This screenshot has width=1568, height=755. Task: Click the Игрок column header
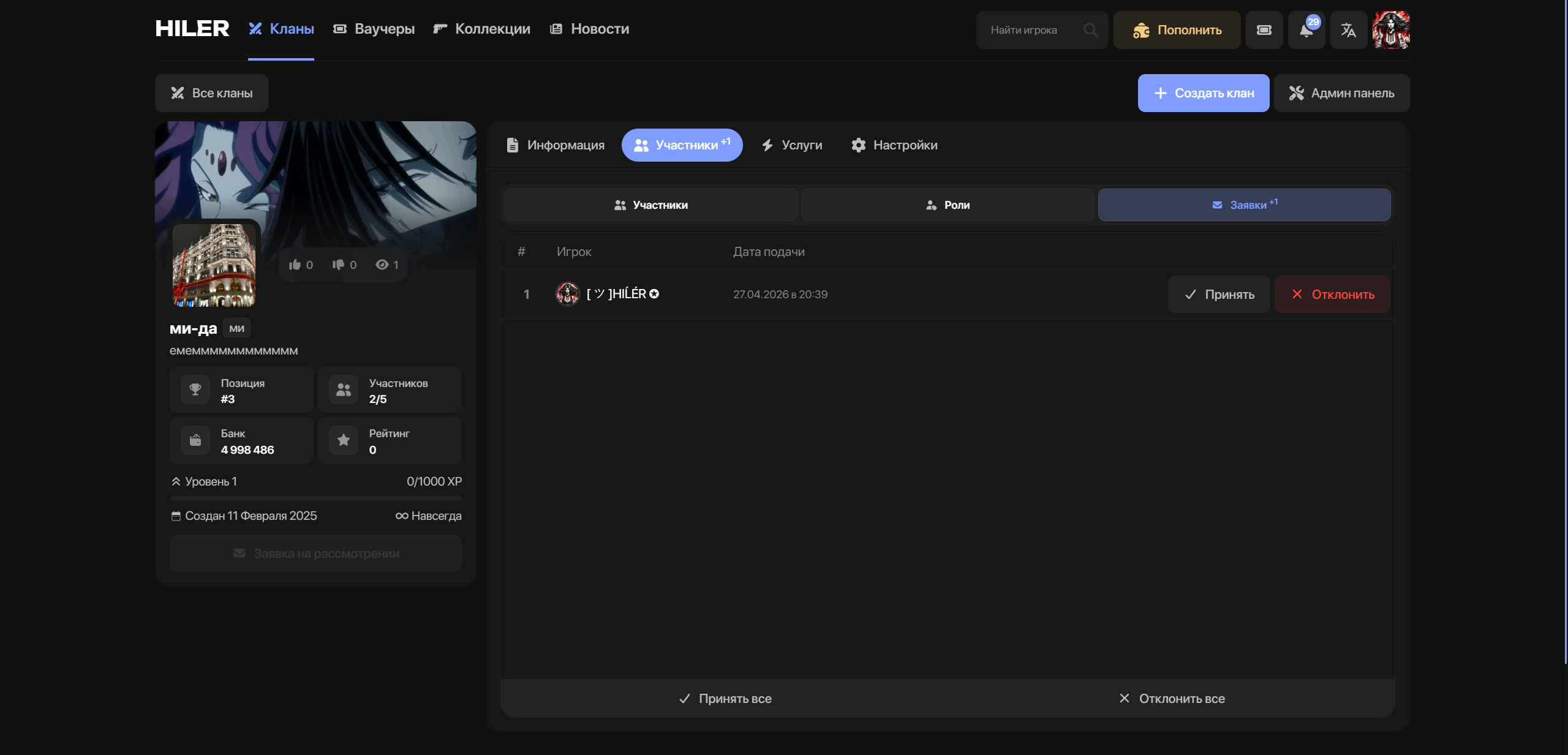pos(574,252)
